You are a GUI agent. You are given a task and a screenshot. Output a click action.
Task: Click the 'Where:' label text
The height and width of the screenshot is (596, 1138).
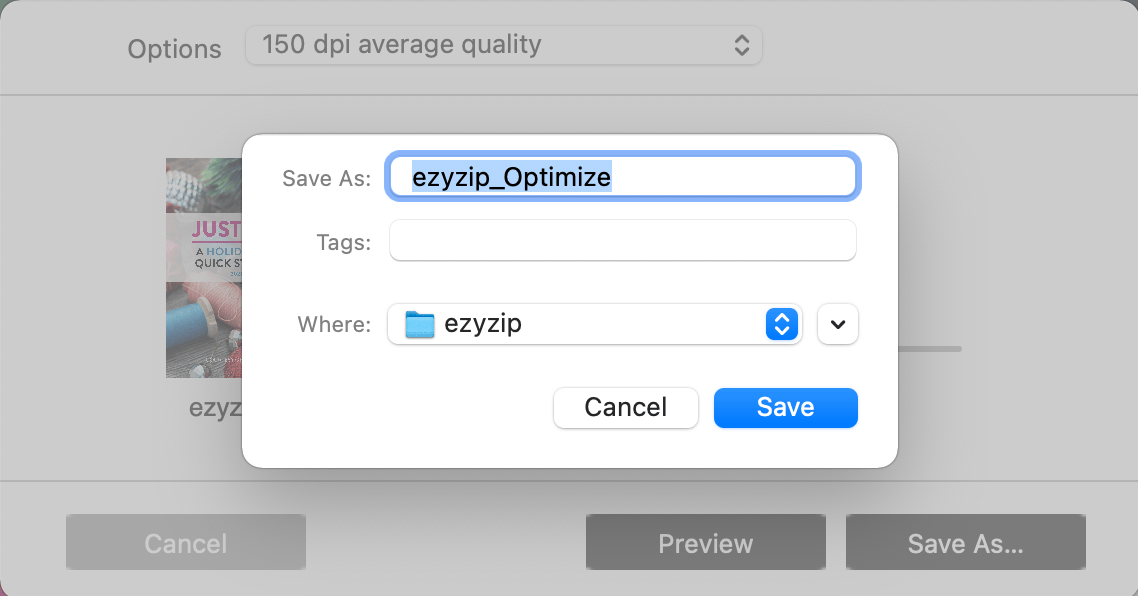point(333,323)
